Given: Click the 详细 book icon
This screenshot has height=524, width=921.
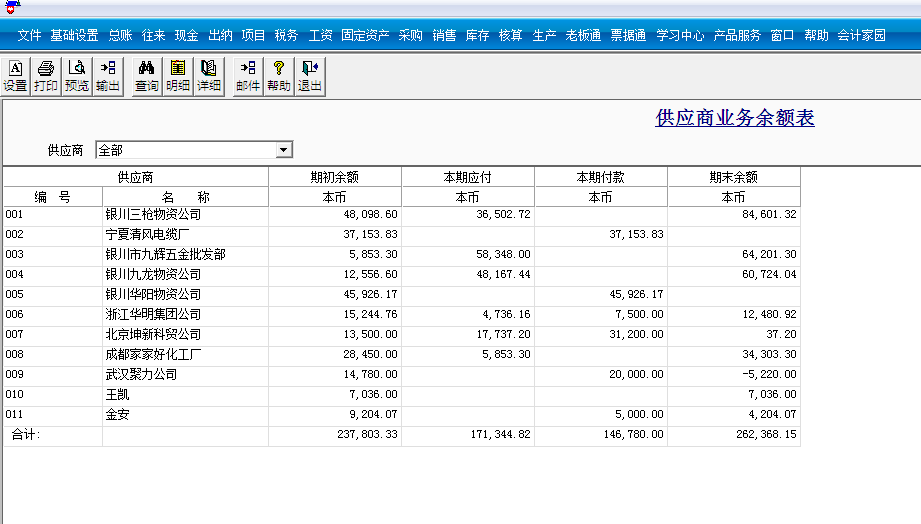Looking at the screenshot, I should click(209, 76).
